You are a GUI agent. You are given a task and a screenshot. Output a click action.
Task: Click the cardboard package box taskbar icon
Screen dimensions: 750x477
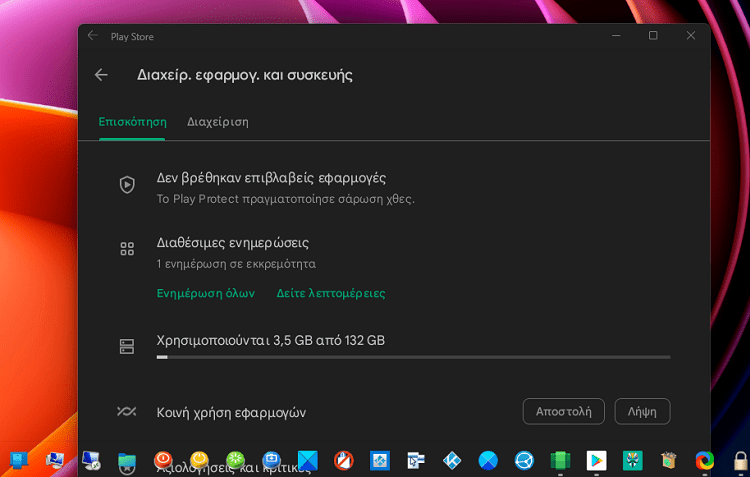pyautogui.click(x=668, y=461)
